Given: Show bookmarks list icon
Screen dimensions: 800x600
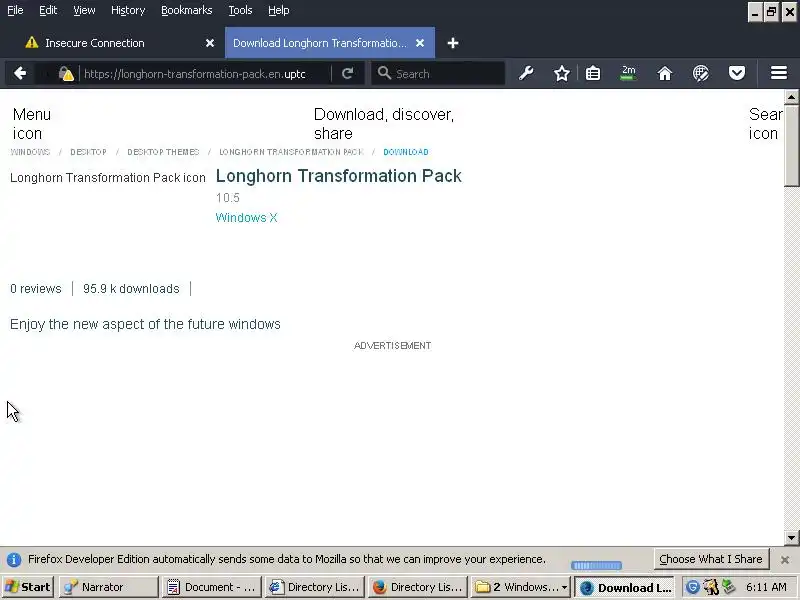Looking at the screenshot, I should (593, 73).
